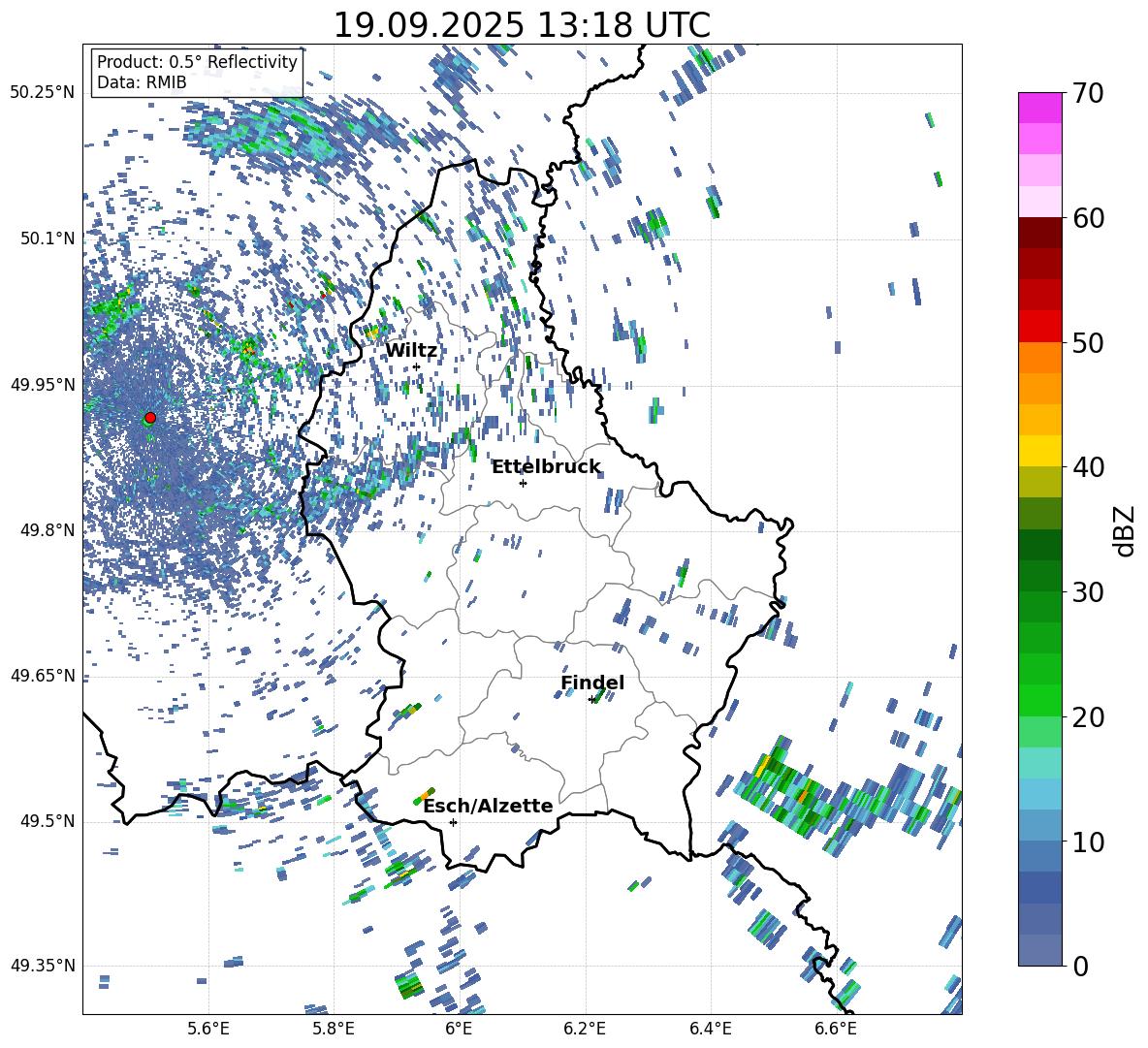Select the Ettelbruck city label

(546, 467)
